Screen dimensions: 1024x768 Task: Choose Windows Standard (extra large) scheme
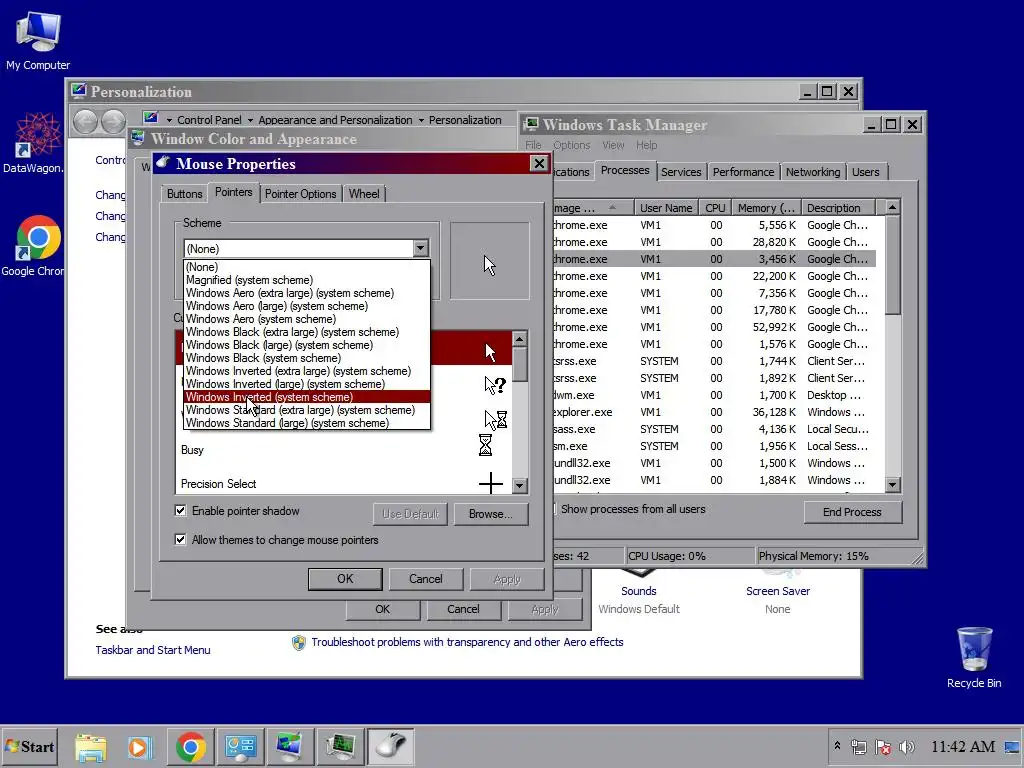[307, 410]
